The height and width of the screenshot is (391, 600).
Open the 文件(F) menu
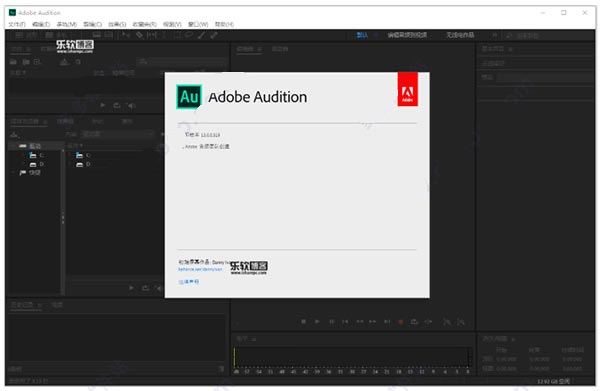(17, 24)
